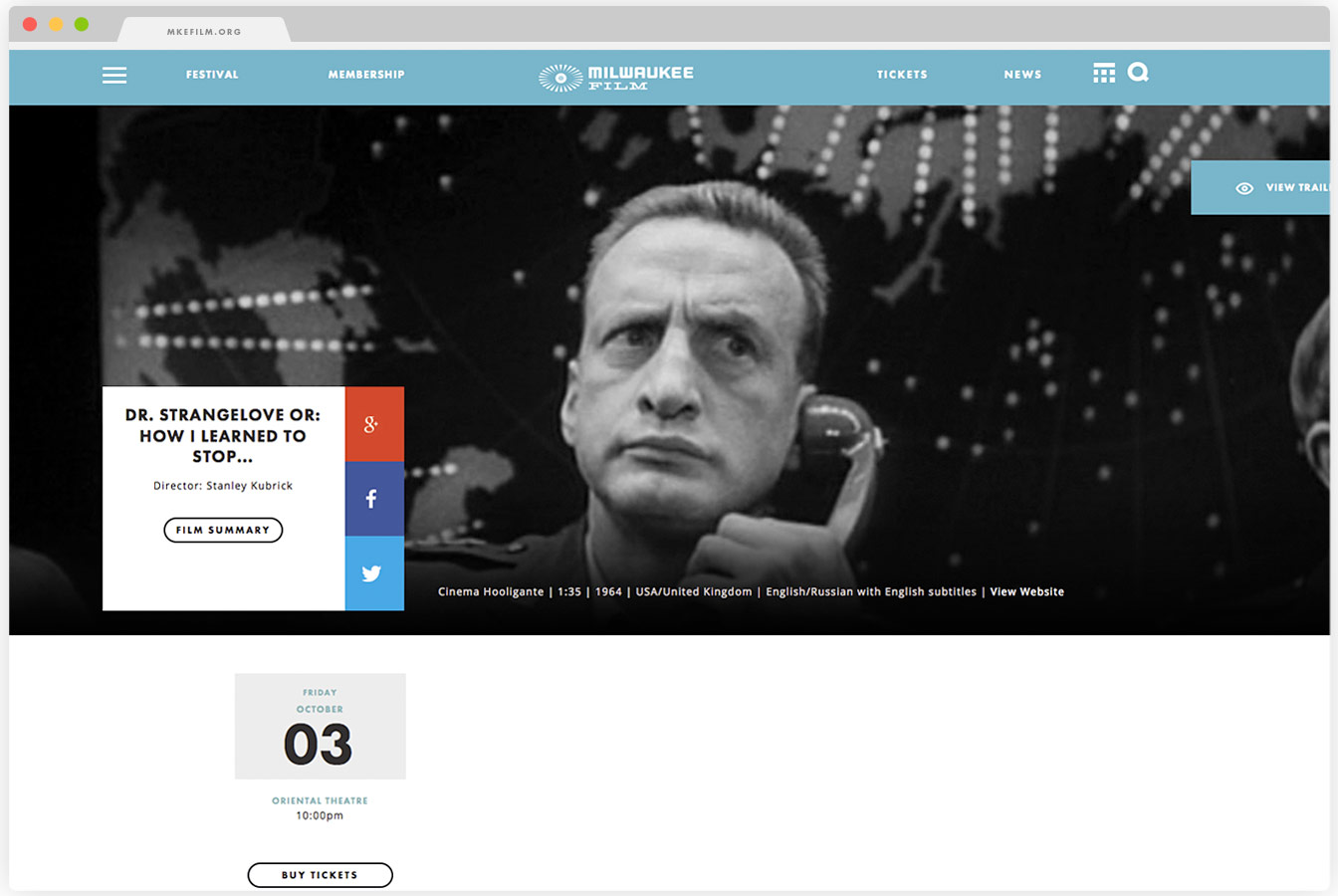Click the Oriental Theatre venue label

pos(320,800)
